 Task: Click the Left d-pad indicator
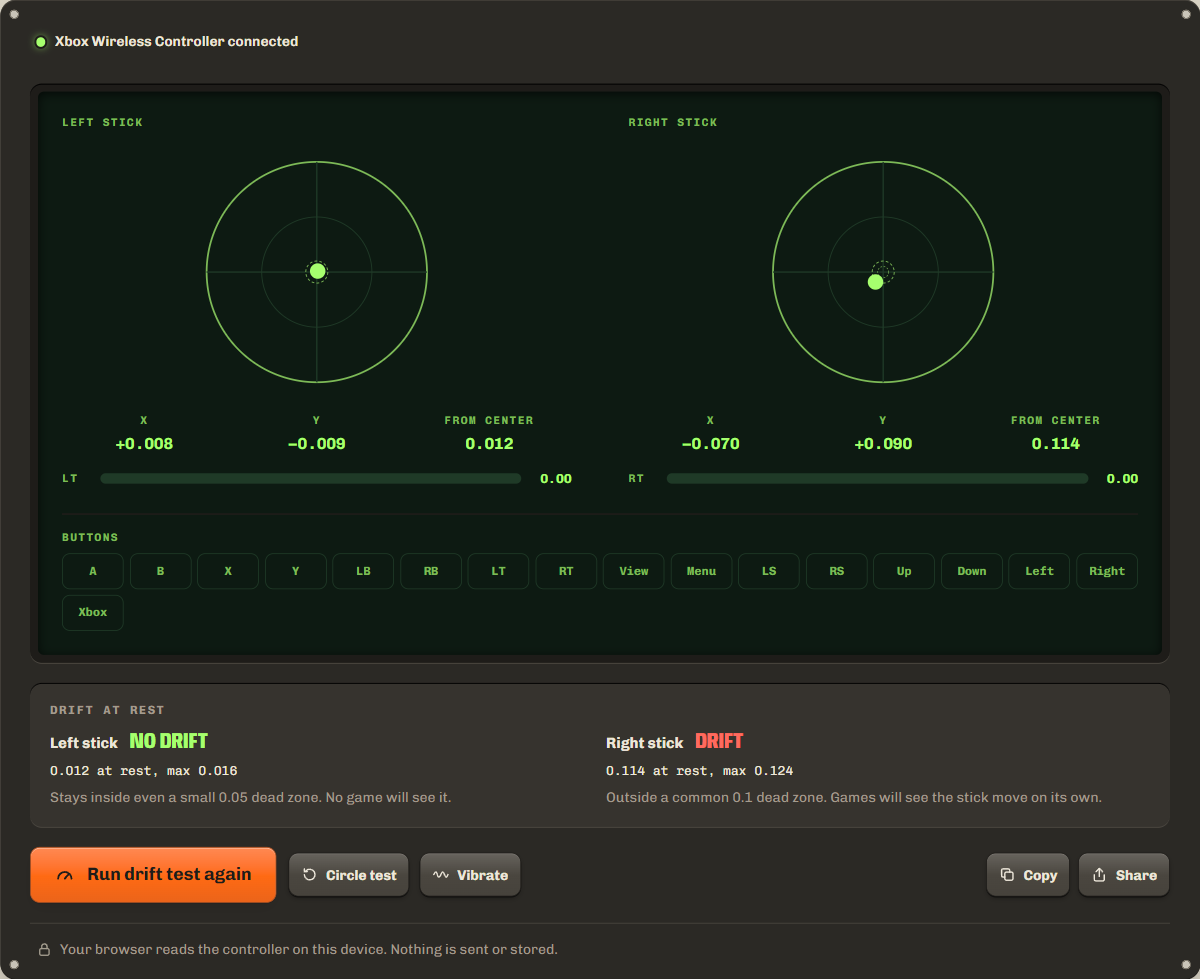click(1039, 571)
